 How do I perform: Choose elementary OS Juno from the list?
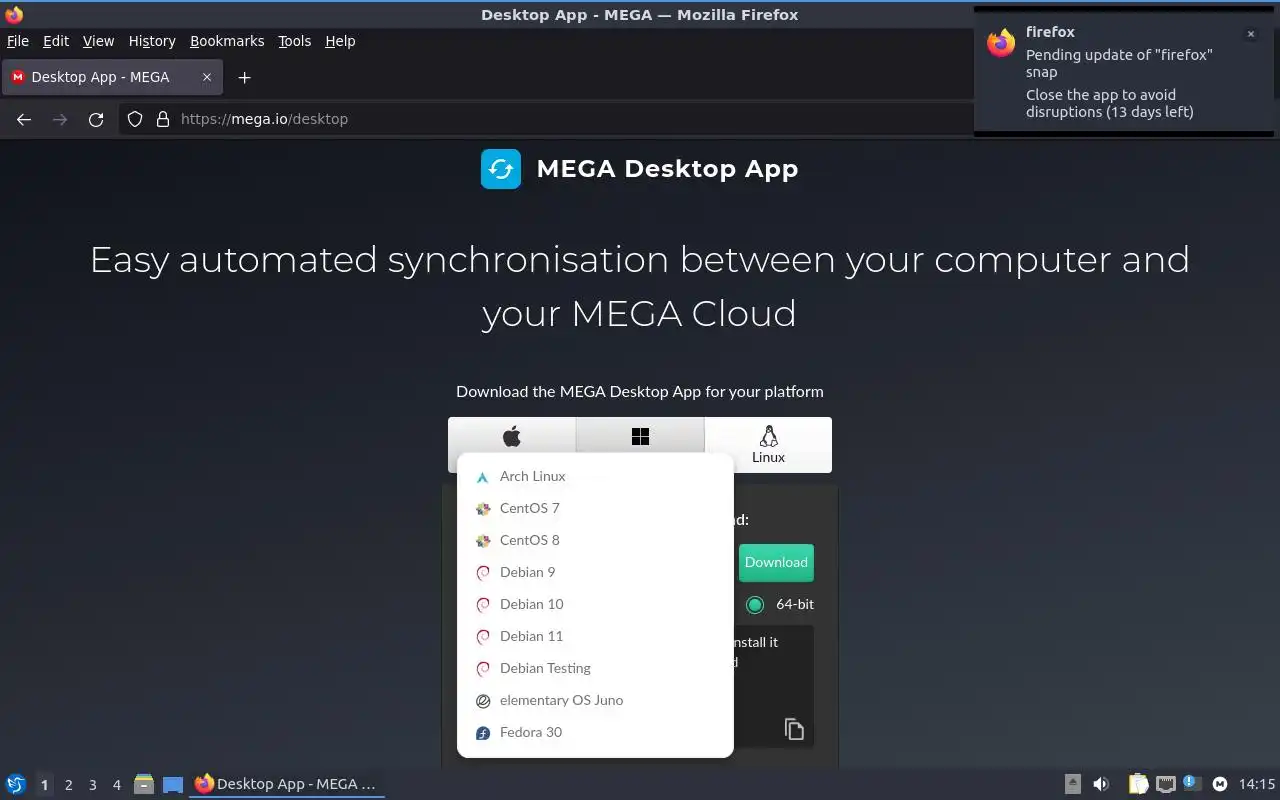595,700
